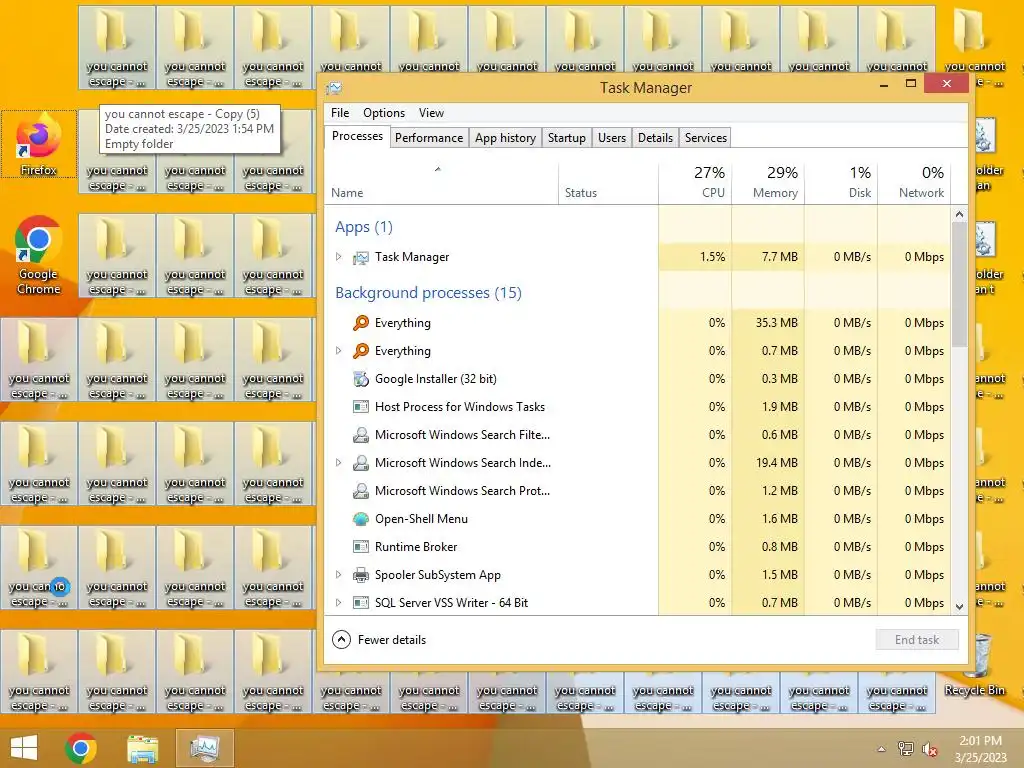
Task: Expand the Task Manager app row
Action: click(338, 257)
